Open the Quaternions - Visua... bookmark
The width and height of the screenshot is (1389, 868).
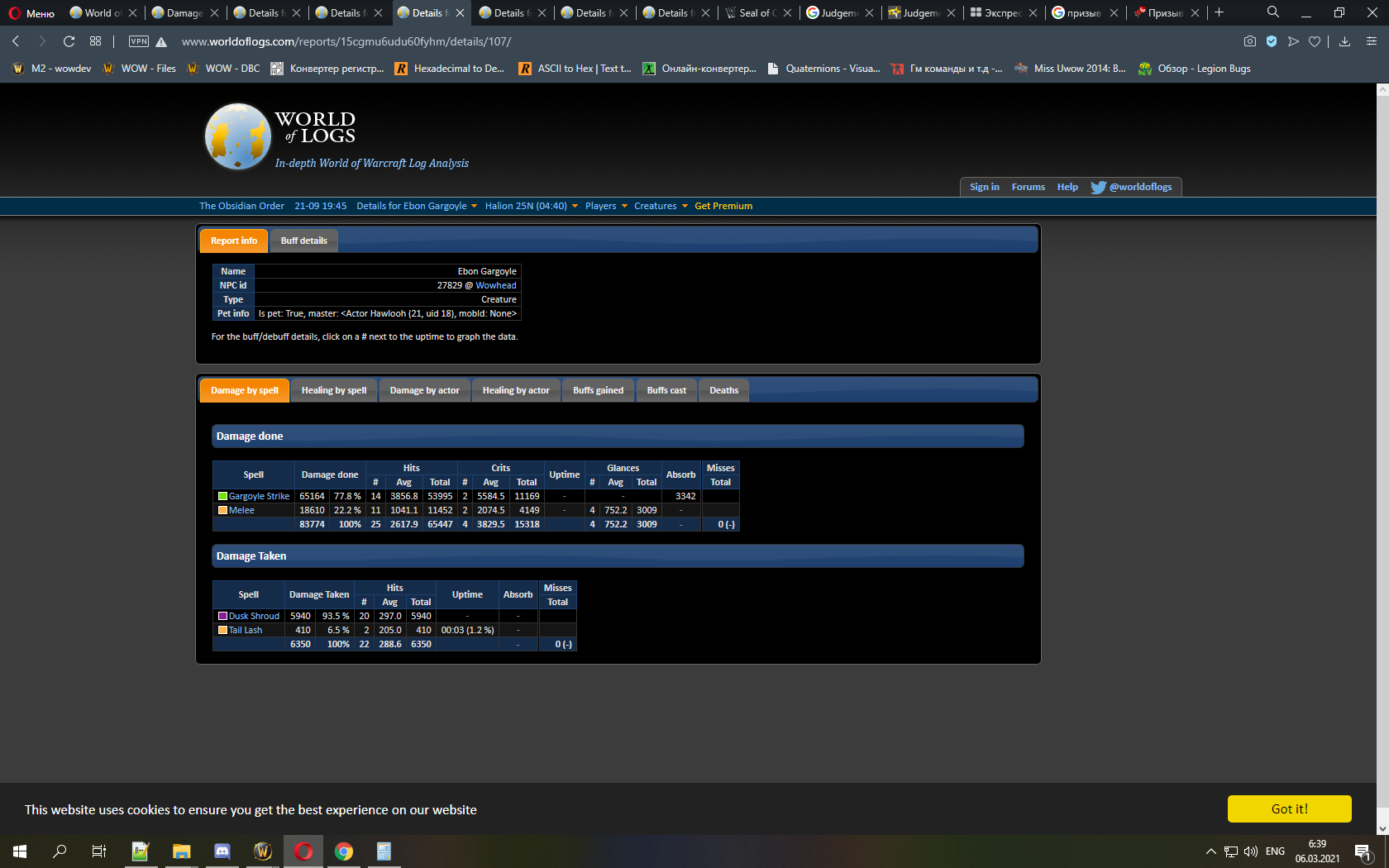(x=823, y=69)
